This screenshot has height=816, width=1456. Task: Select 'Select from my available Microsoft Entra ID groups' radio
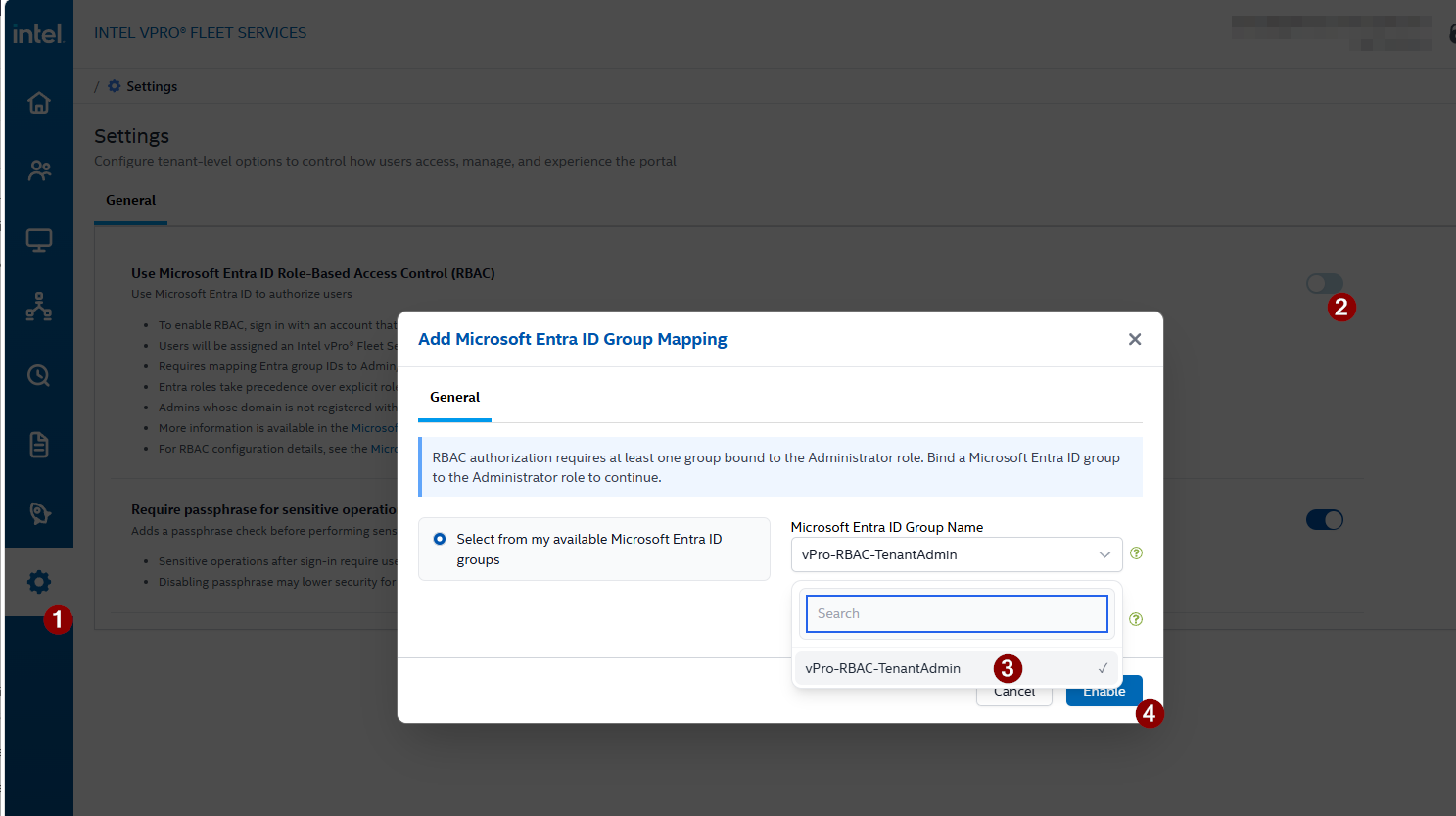[x=440, y=539]
